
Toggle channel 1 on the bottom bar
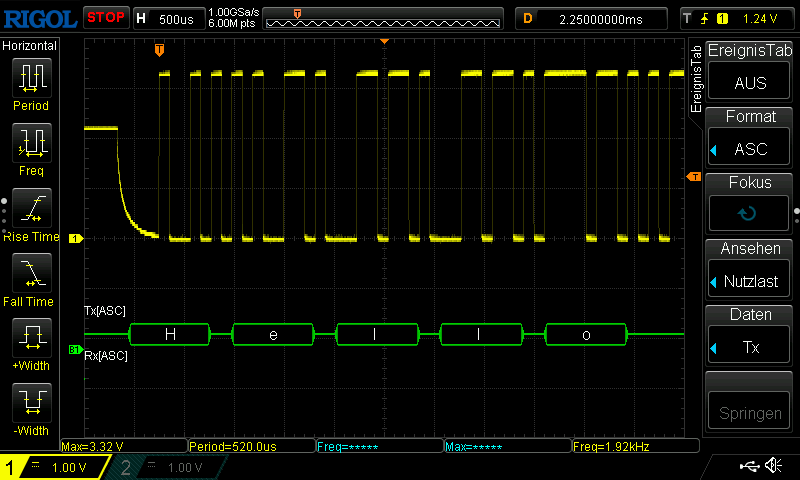54,467
